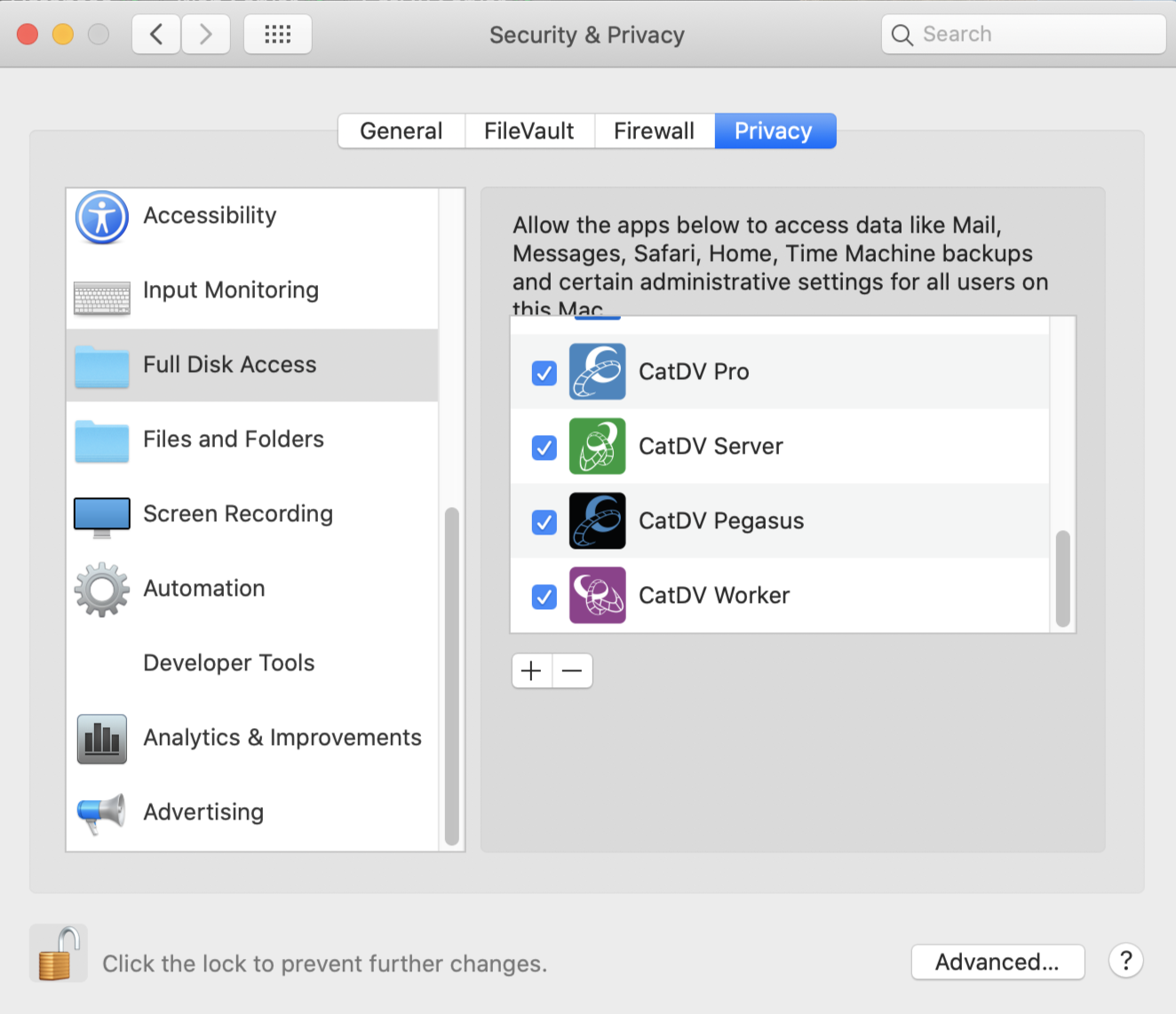Select the Analytics & Improvements label
The width and height of the screenshot is (1176, 1014).
[x=282, y=738]
